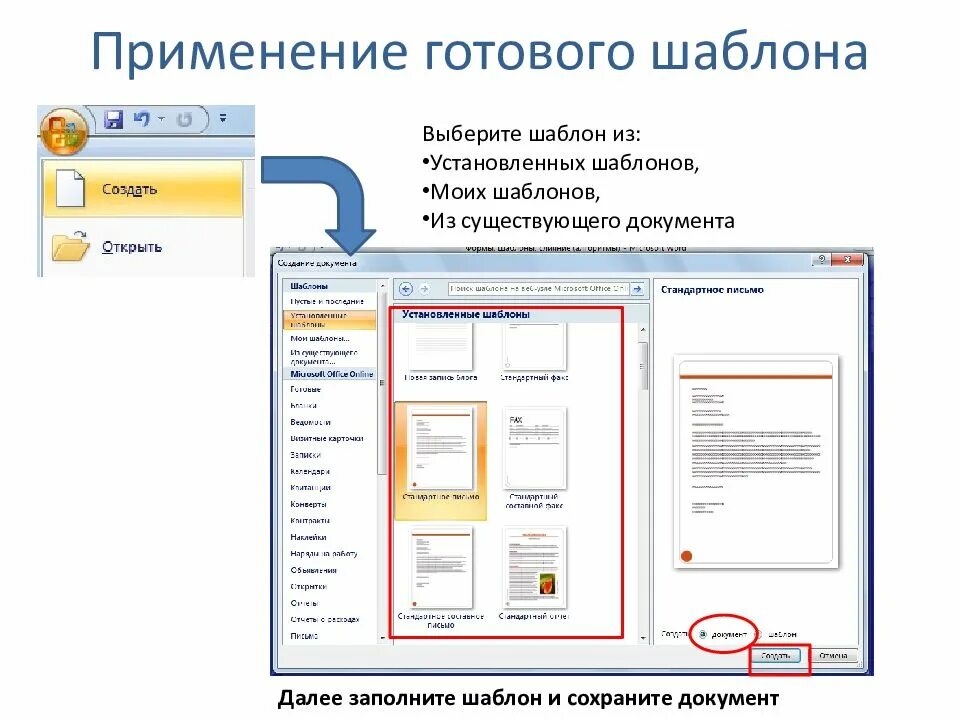Click the Undo arrow icon

(142, 119)
